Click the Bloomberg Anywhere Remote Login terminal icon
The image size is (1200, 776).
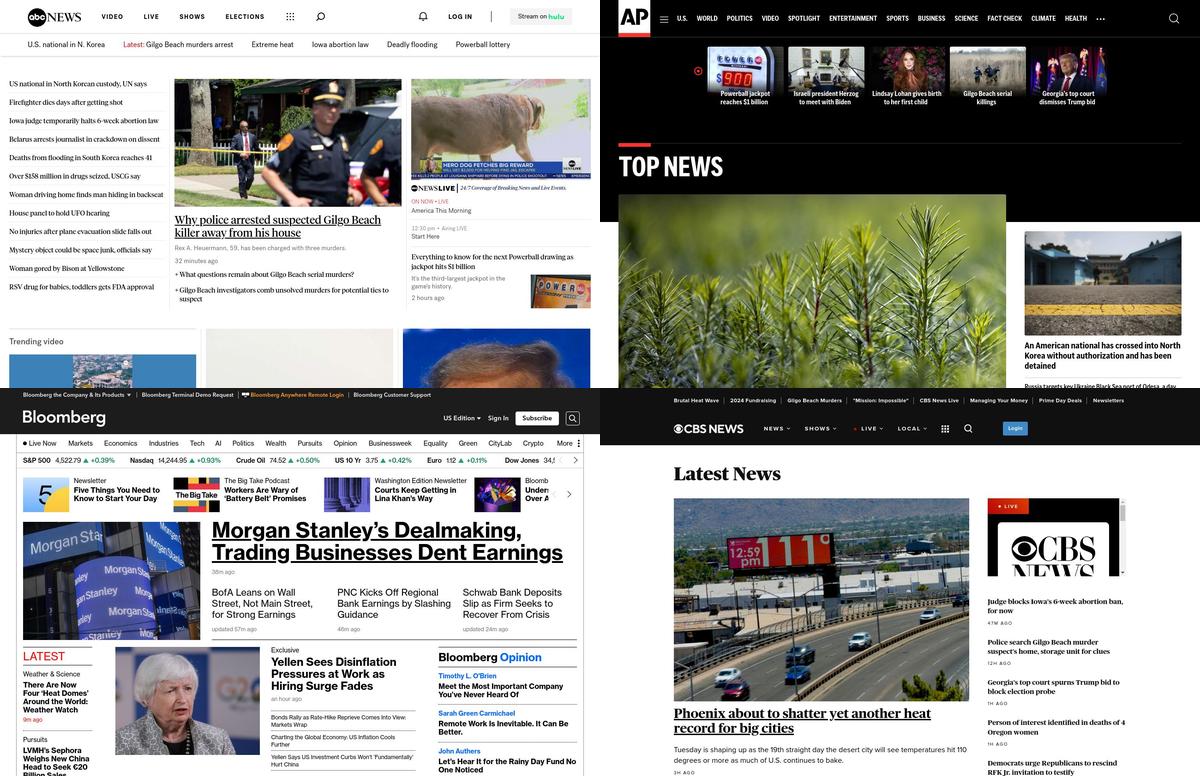click(246, 395)
